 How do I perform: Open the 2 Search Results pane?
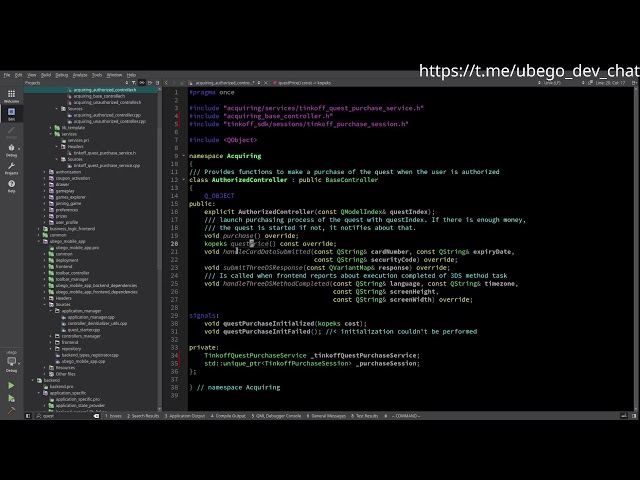(143, 416)
